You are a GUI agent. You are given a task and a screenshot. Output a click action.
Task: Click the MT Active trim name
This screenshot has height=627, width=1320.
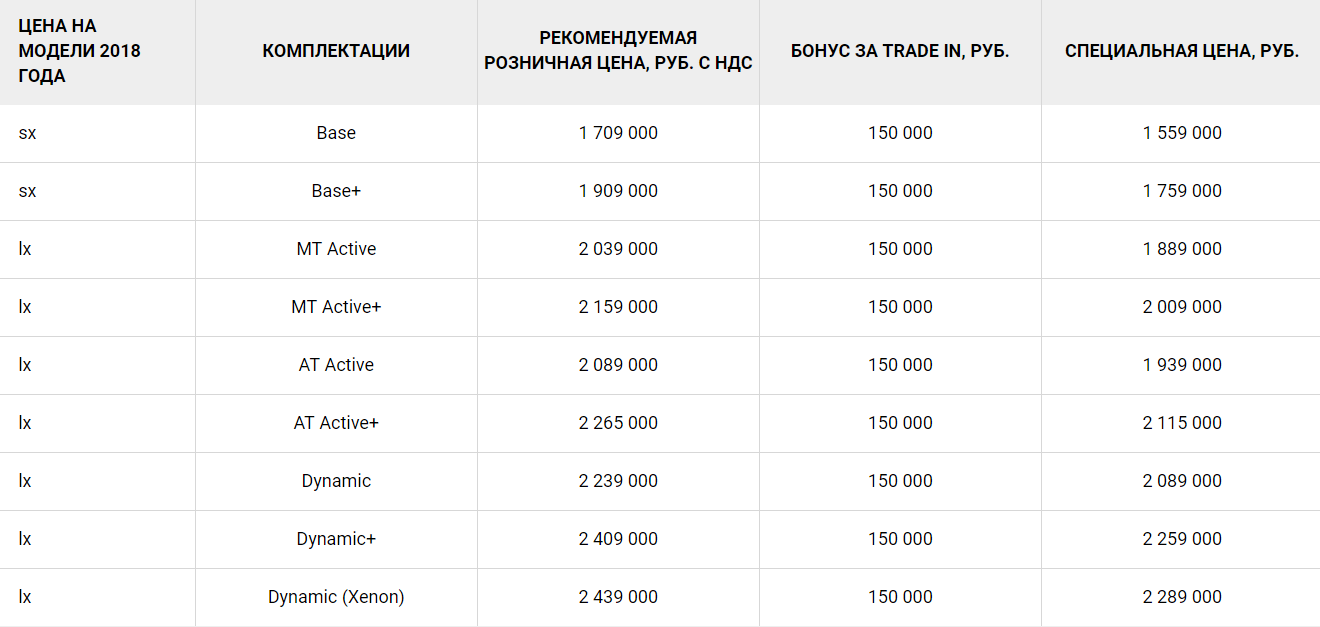click(336, 249)
